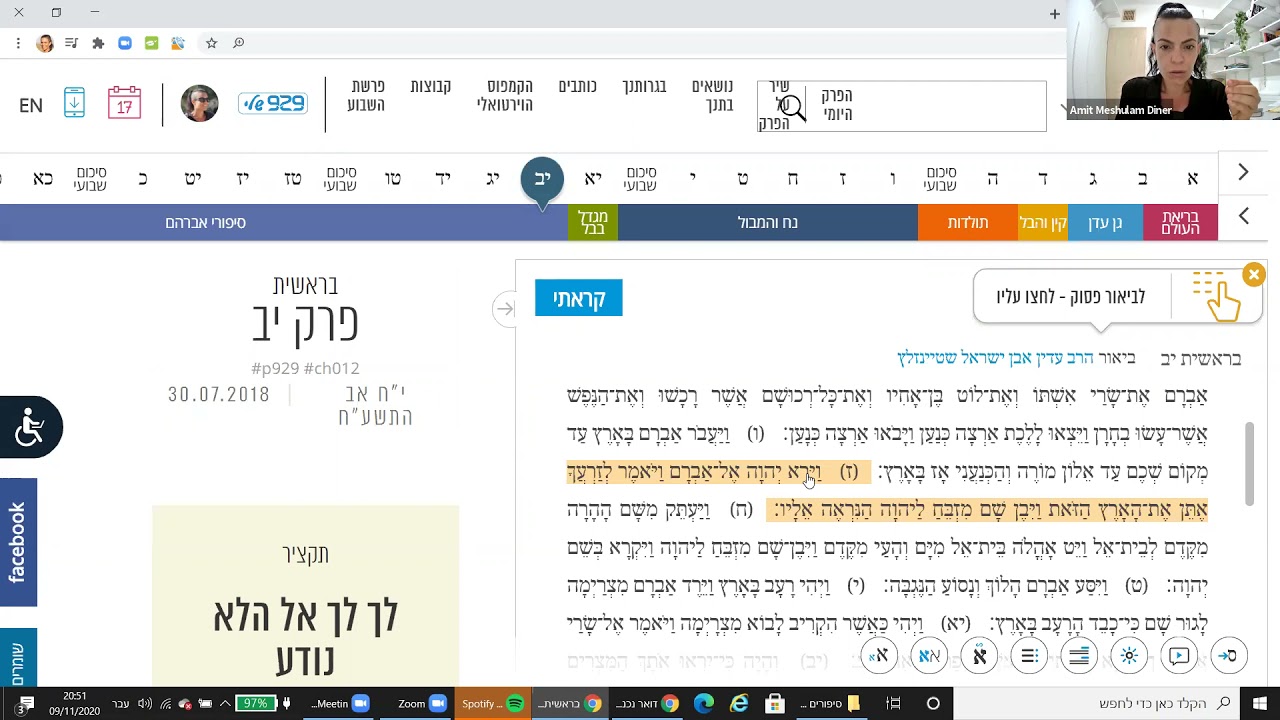1280x720 pixels.
Task: Click the arrow circle beside קראתי
Action: (x=505, y=309)
